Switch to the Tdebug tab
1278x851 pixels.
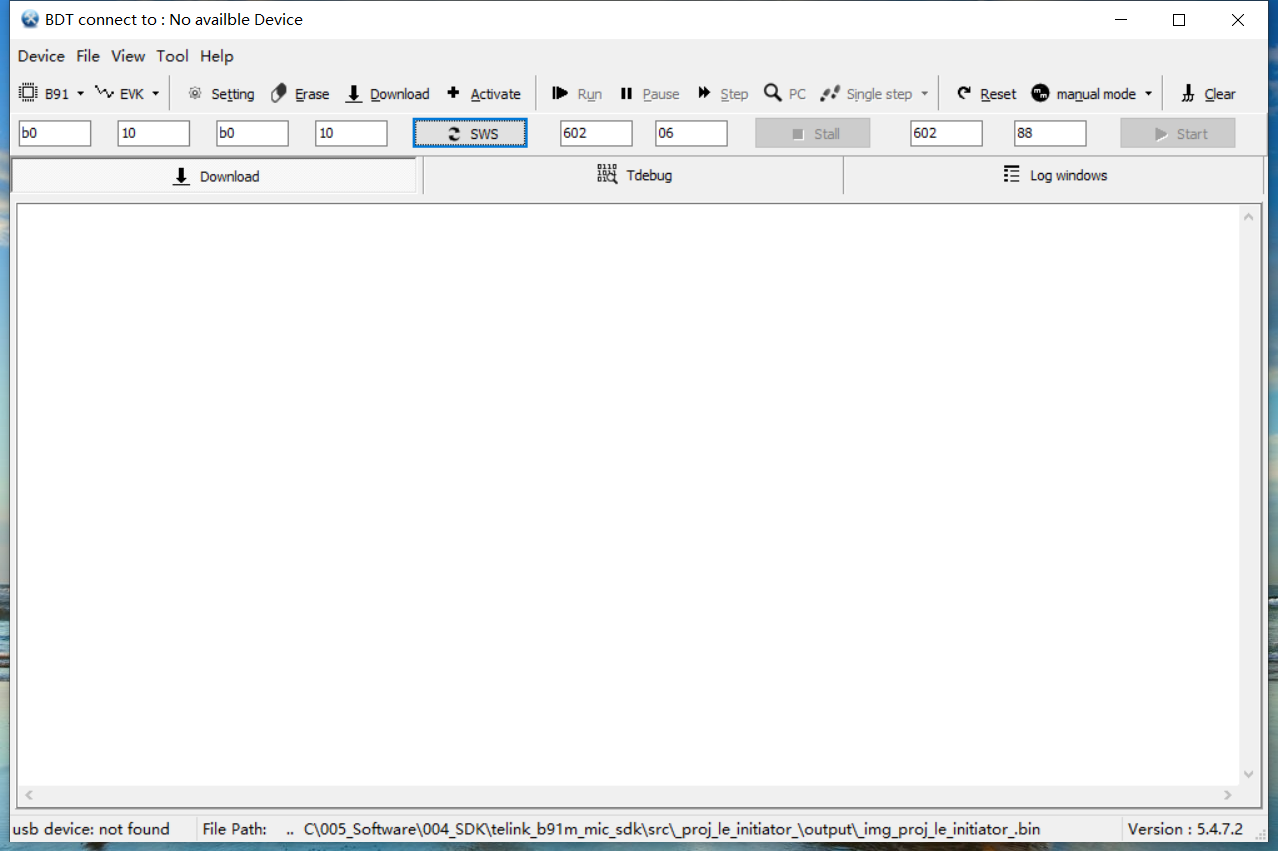632,174
